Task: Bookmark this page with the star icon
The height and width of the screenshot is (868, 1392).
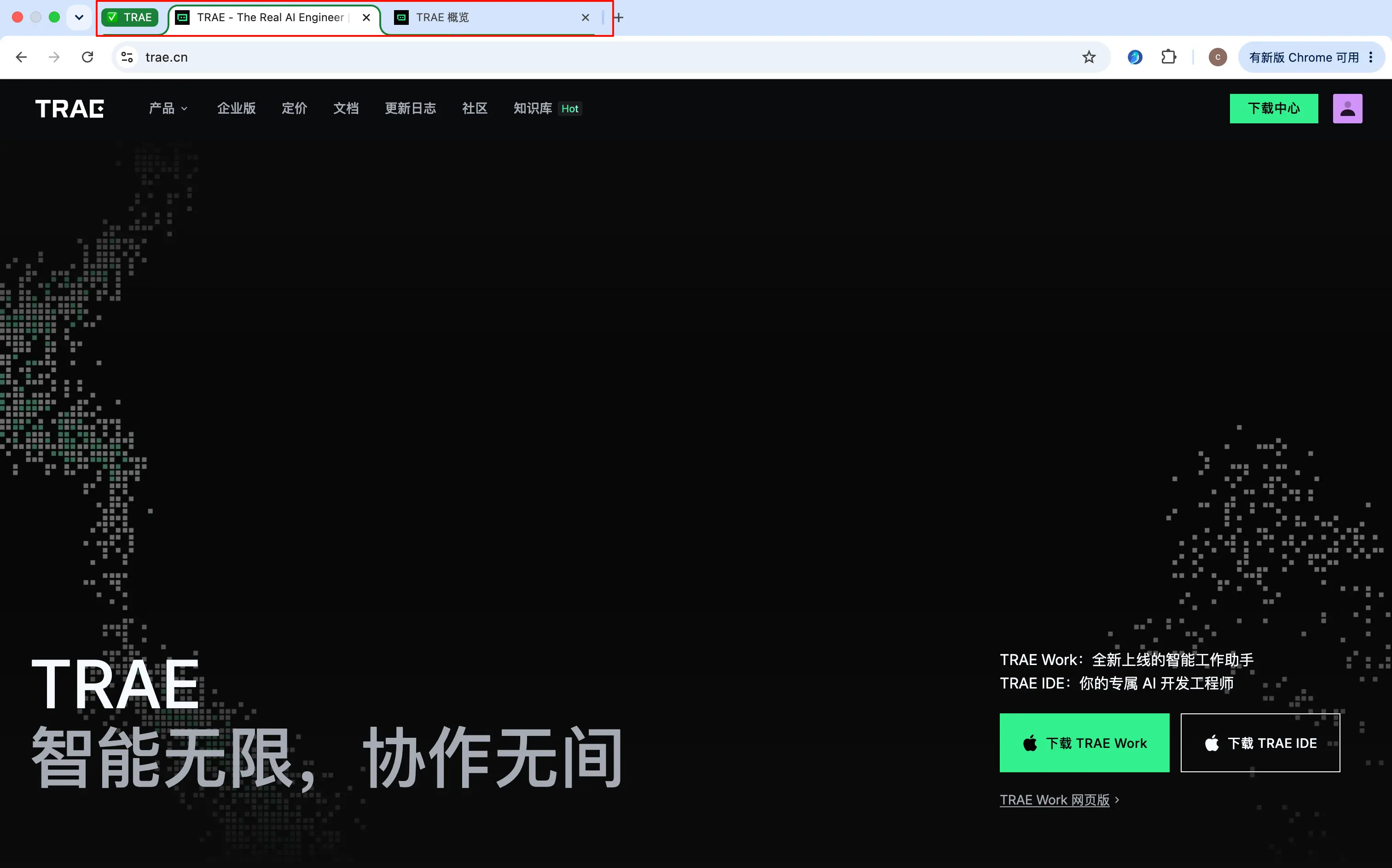Action: (1088, 58)
